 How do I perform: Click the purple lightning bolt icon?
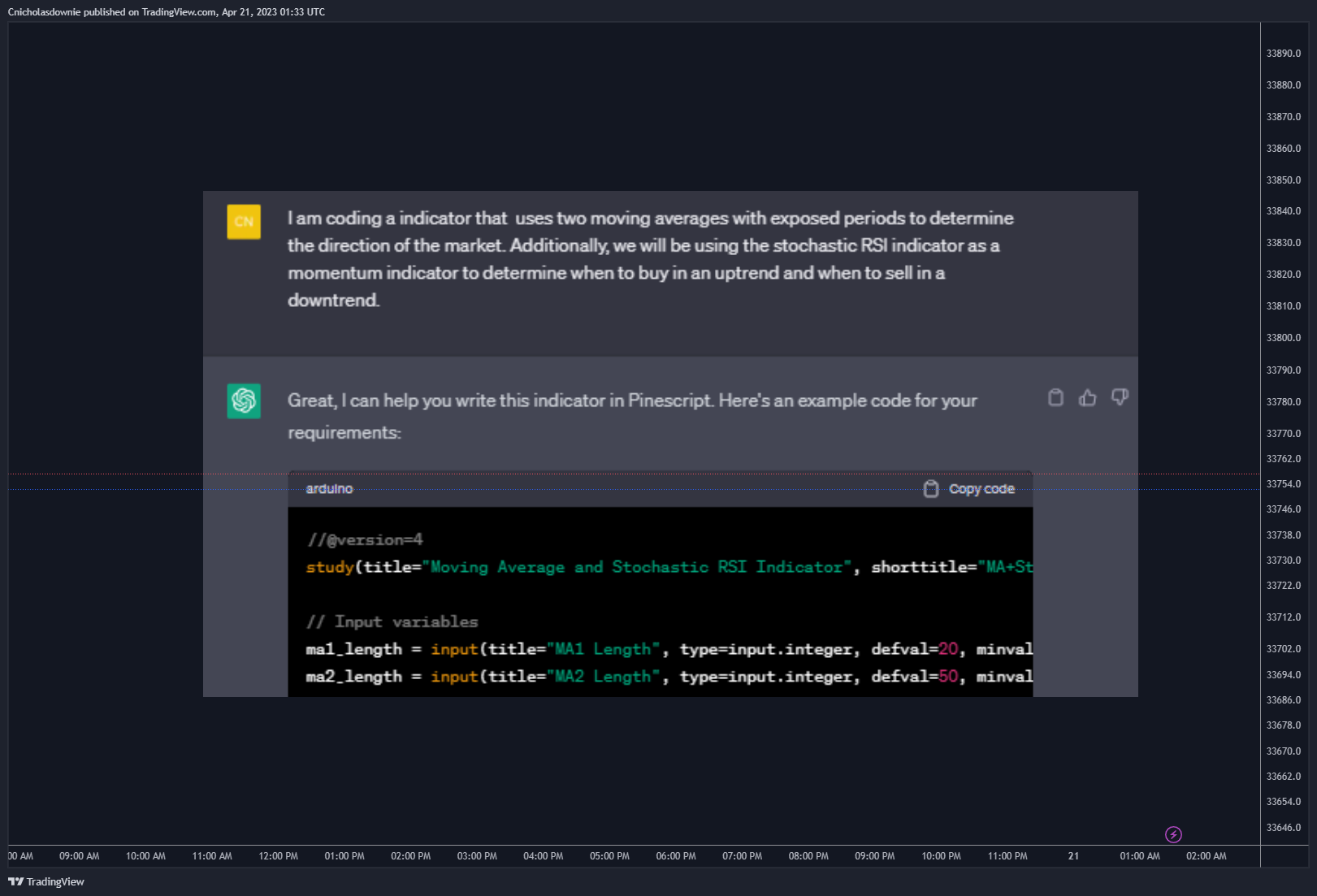click(x=1173, y=834)
